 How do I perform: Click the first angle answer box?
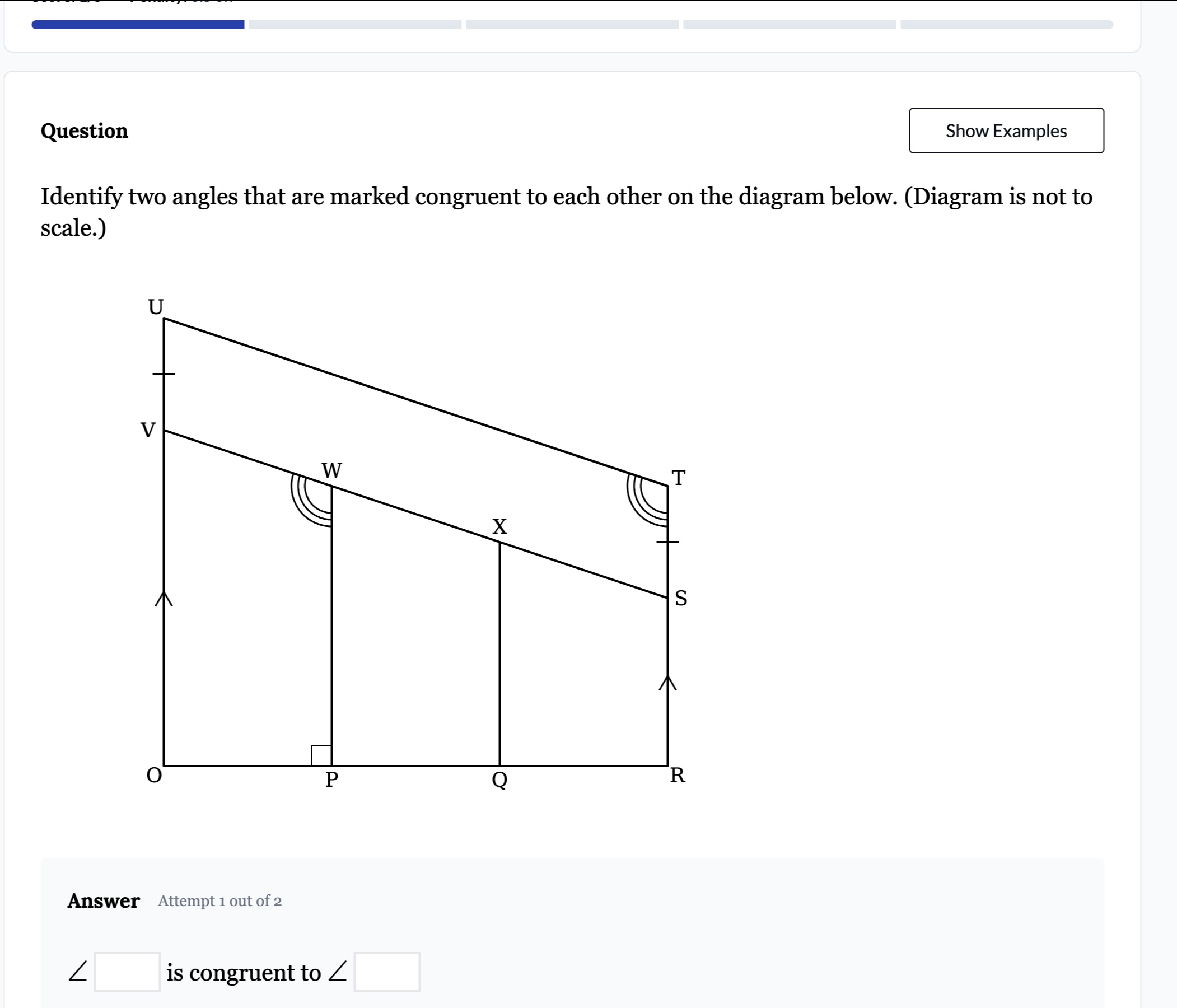[127, 972]
